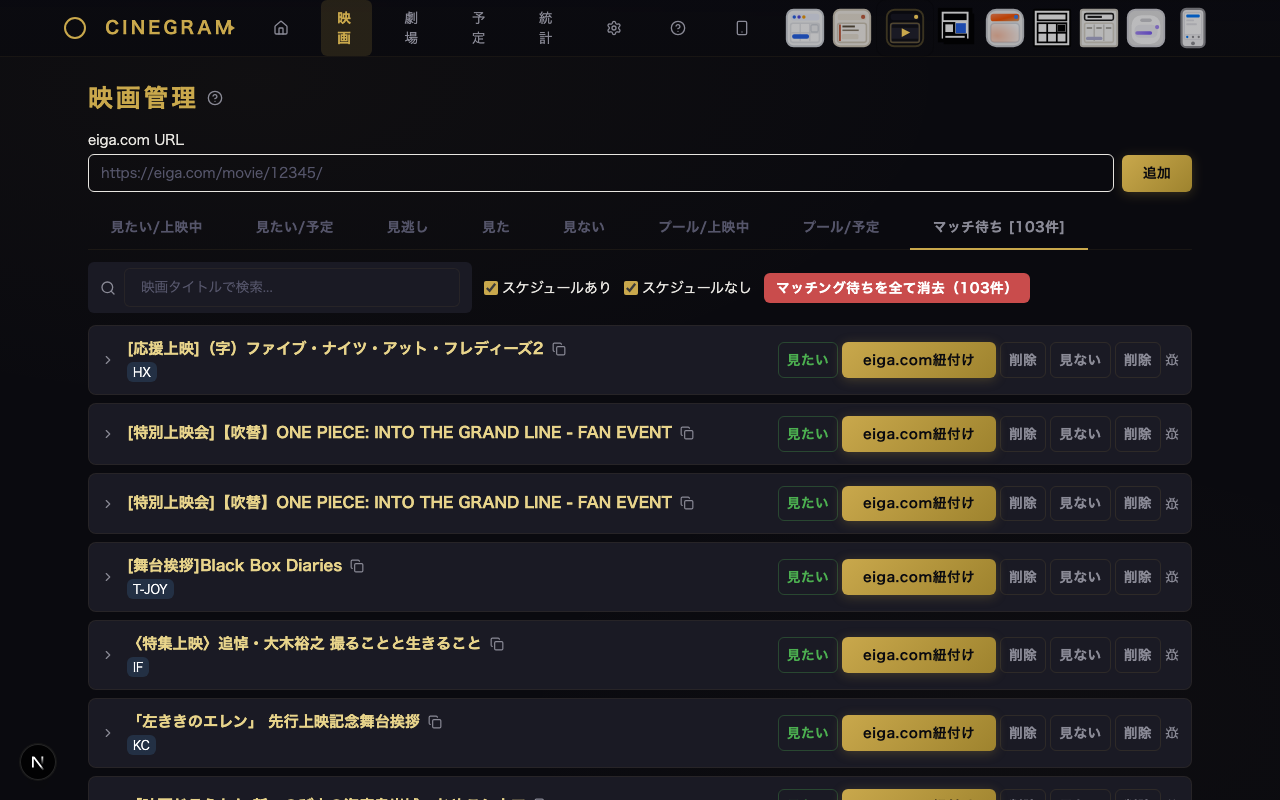Mark Black Box Diaries as 見たい

(807, 577)
